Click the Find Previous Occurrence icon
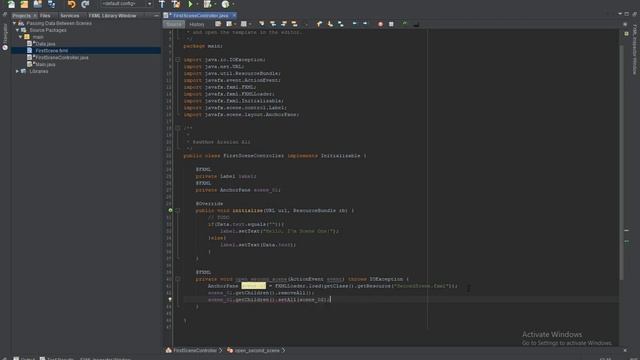Image resolution: width=640 pixels, height=360 pixels. 273,24
